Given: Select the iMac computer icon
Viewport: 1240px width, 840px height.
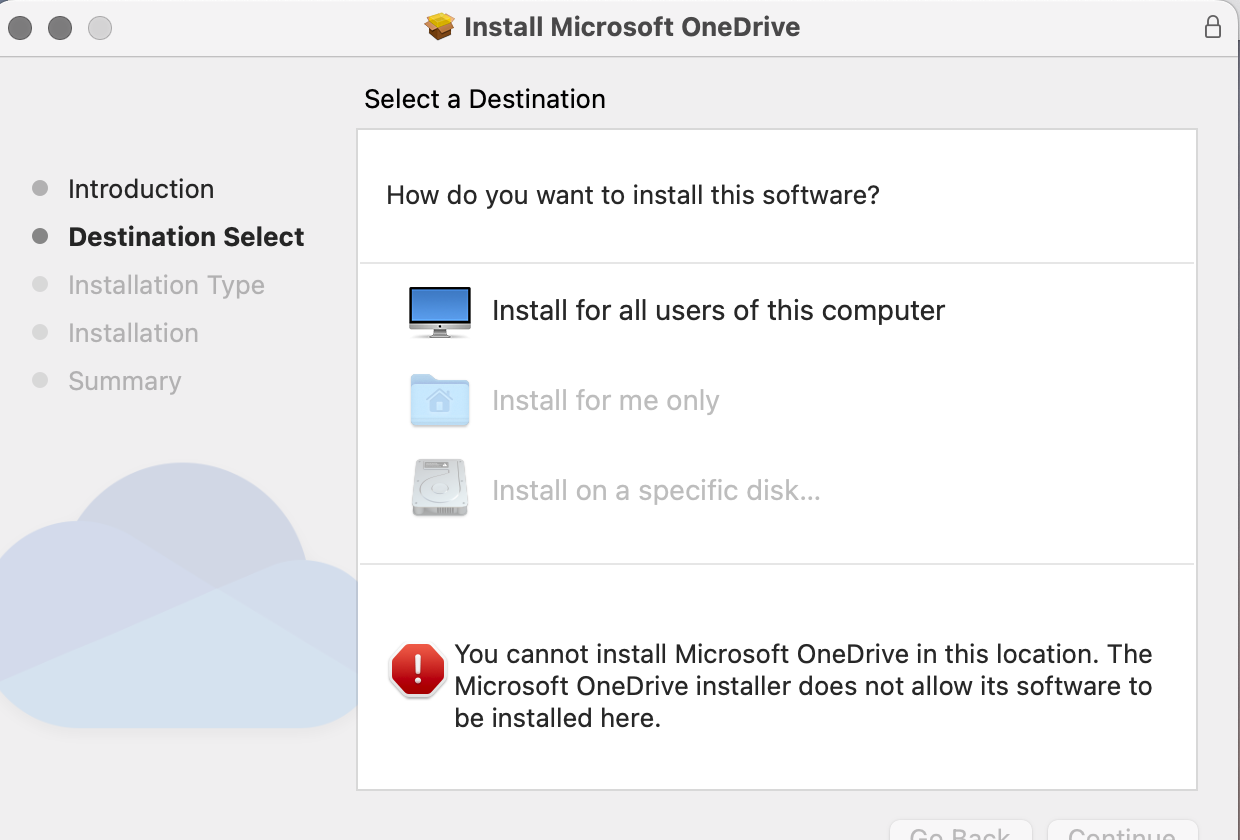Looking at the screenshot, I should point(439,312).
